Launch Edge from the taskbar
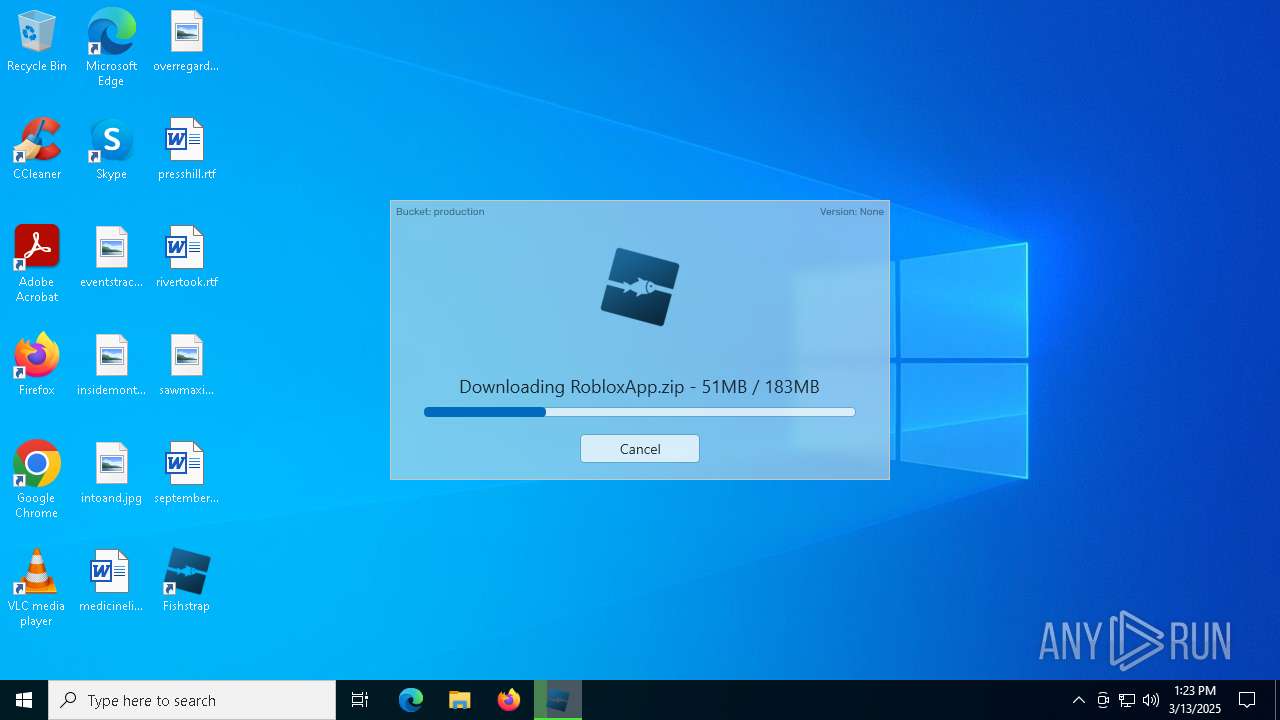Viewport: 1280px width, 720px height. (x=411, y=700)
